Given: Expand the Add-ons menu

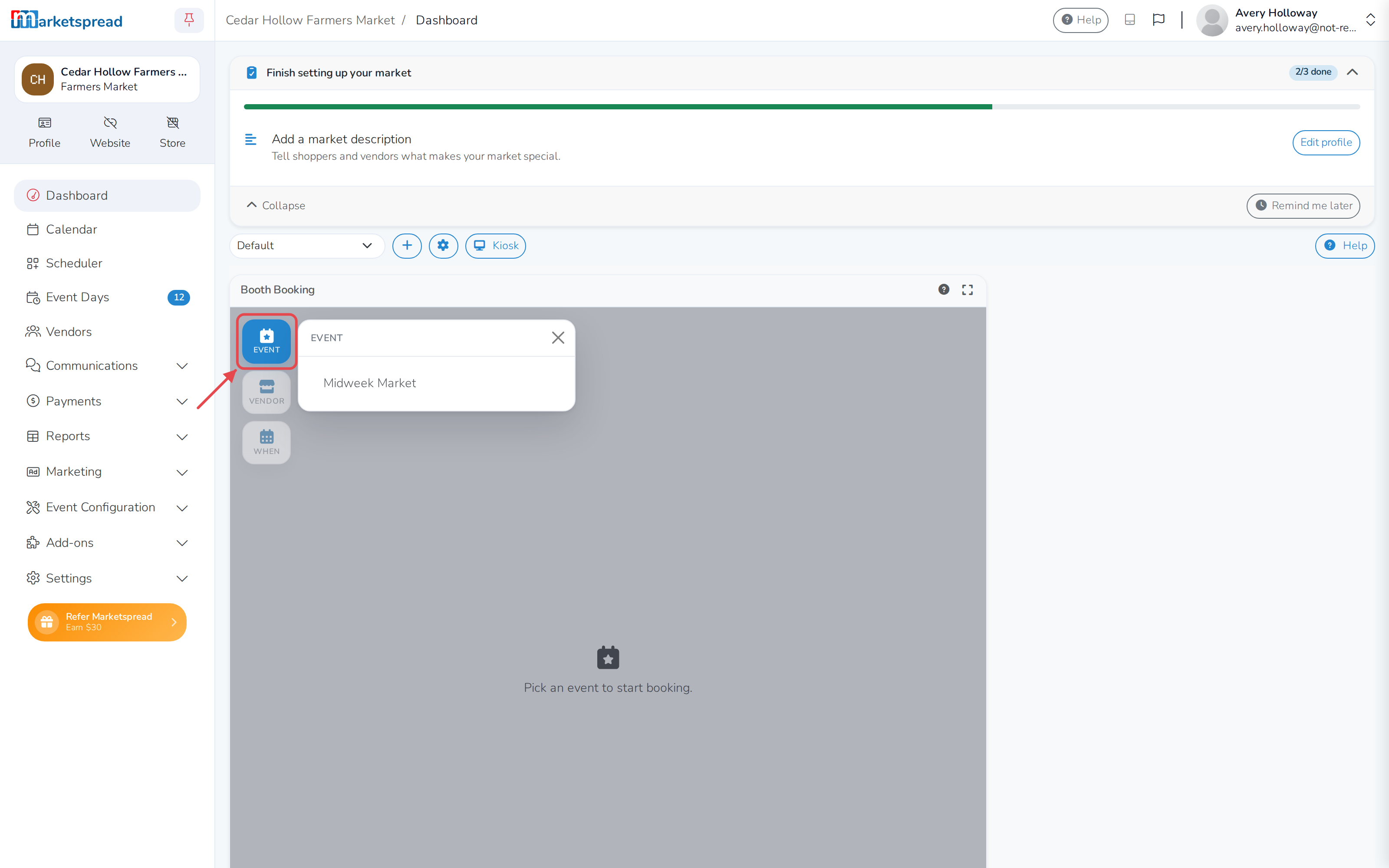Looking at the screenshot, I should (x=107, y=543).
